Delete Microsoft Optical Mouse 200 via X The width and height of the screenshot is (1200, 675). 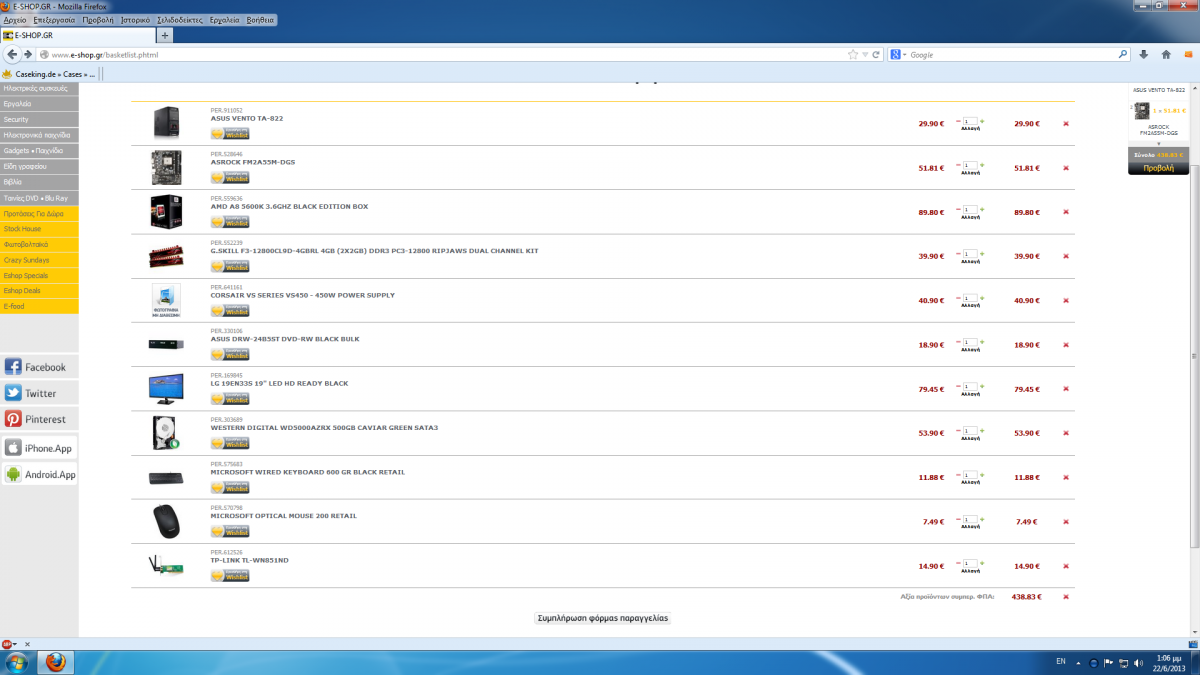(1066, 521)
